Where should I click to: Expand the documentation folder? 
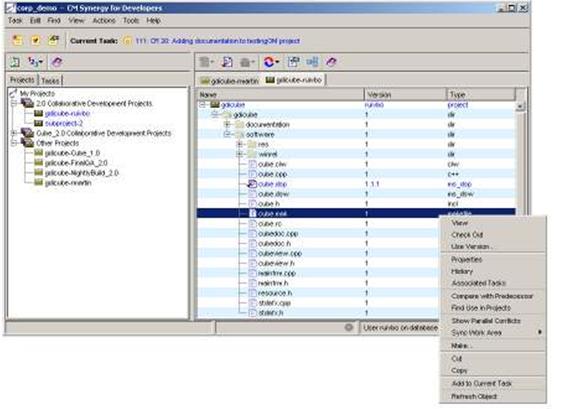(x=227, y=124)
